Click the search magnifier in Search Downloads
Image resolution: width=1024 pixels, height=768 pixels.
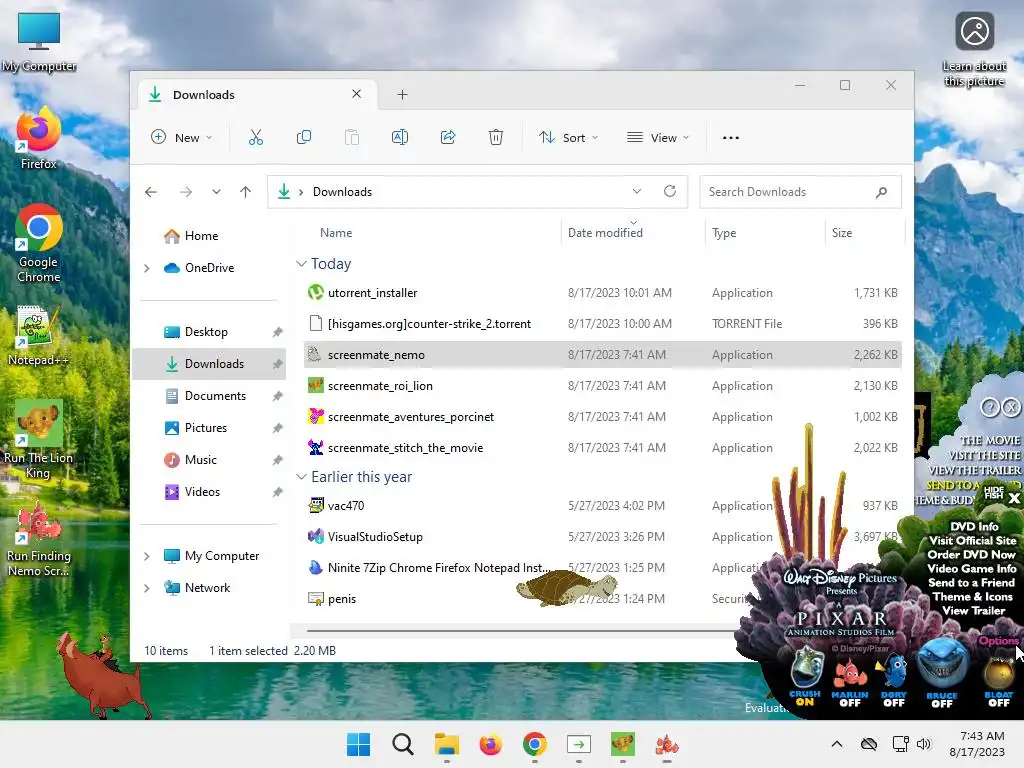point(882,192)
